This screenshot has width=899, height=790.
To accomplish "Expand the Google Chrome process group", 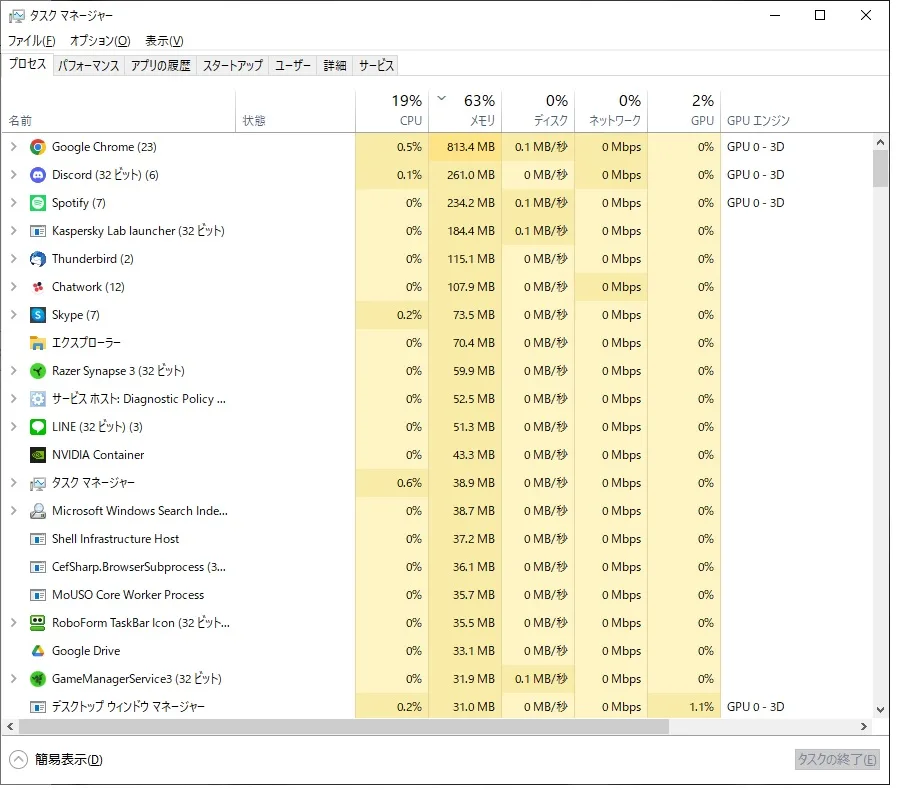I will click(x=14, y=147).
